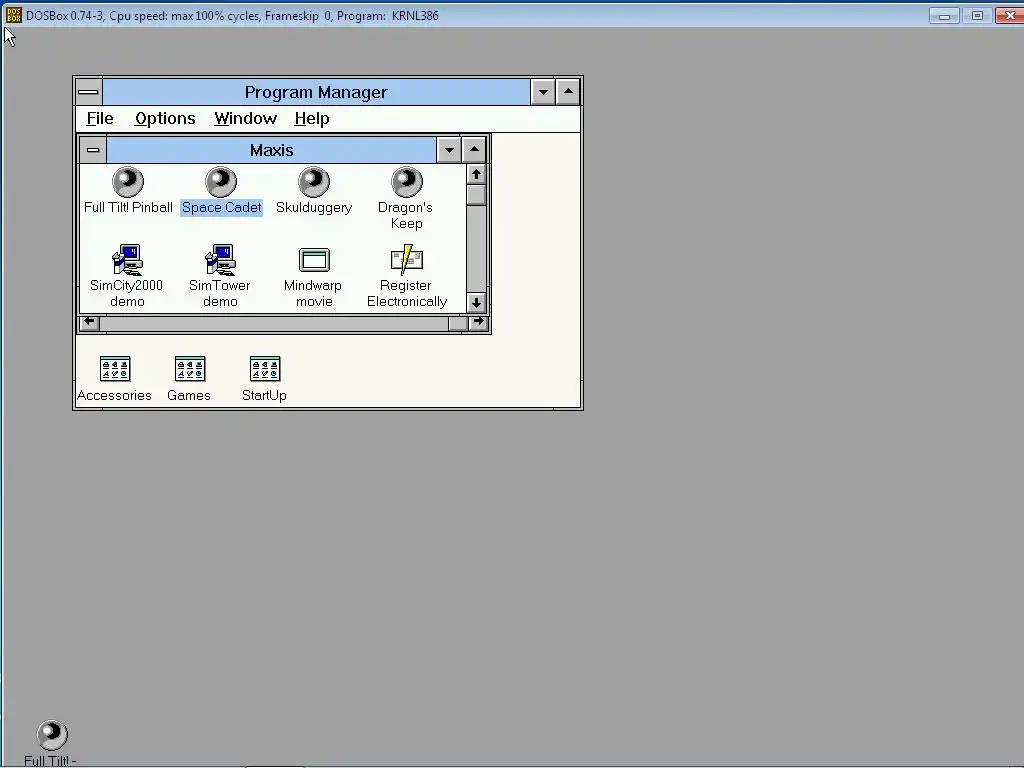Screen dimensions: 1024x768
Task: Minimize the DOSBox window
Action: pos(944,16)
